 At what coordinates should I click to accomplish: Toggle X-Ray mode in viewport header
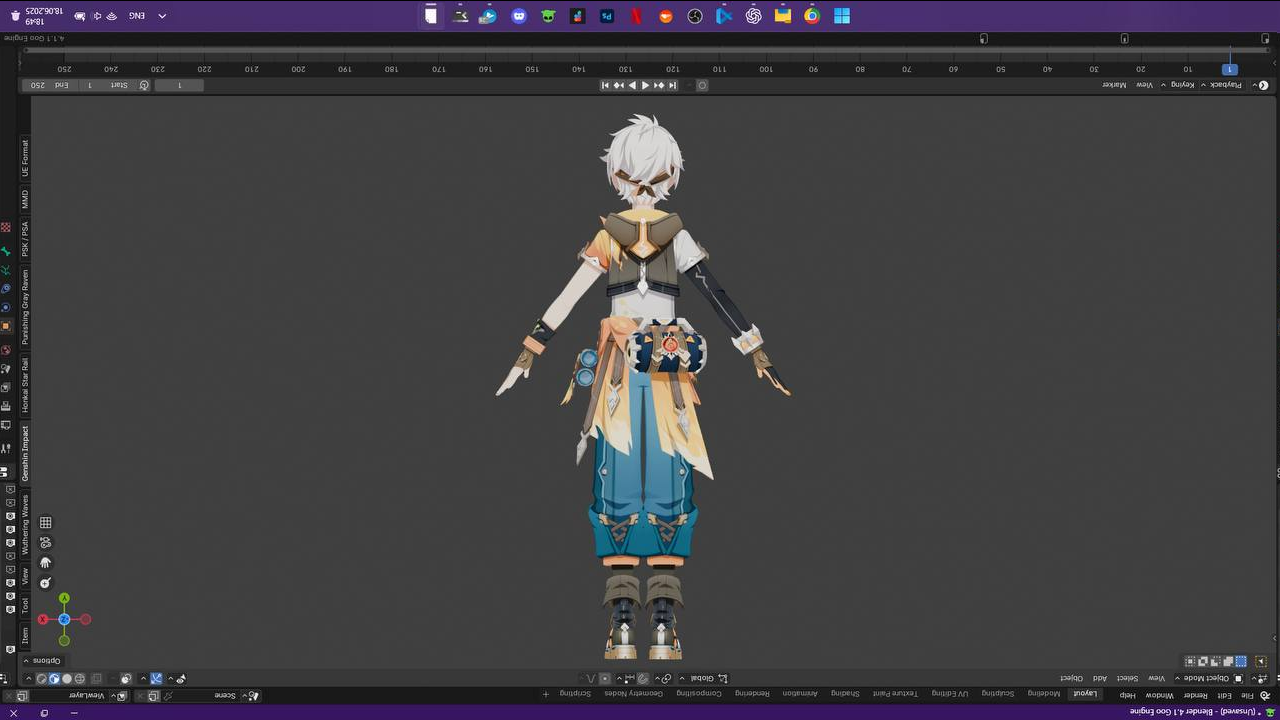click(x=96, y=679)
